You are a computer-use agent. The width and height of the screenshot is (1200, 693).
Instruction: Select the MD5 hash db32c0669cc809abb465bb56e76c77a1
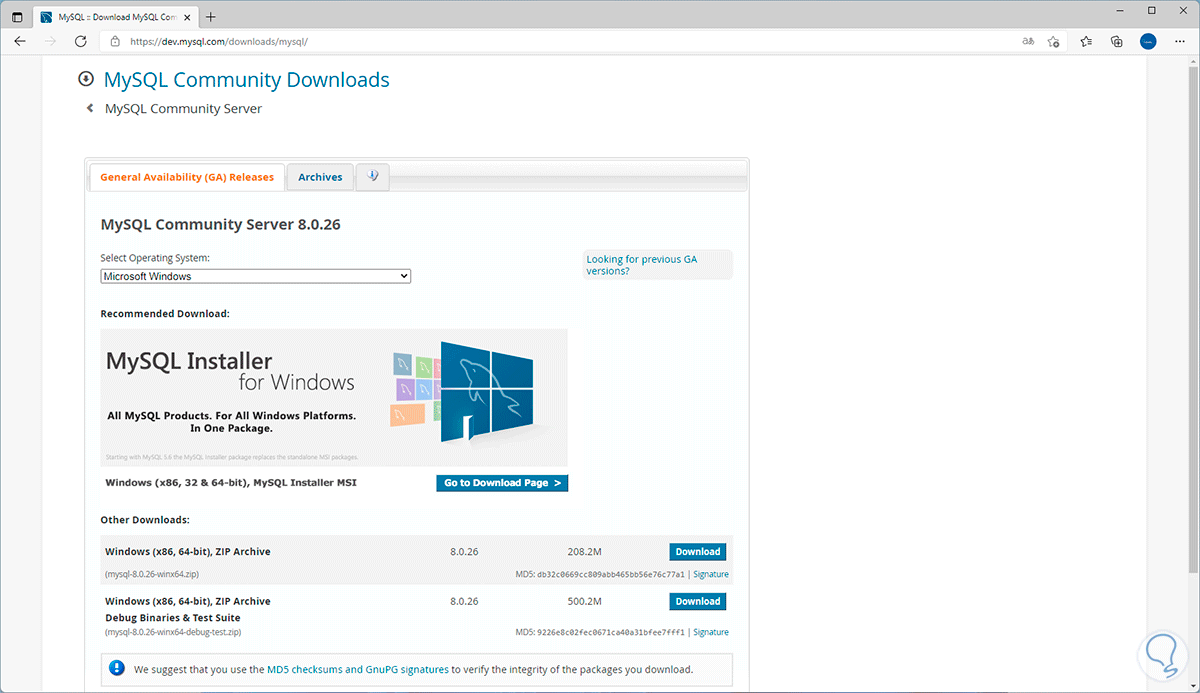click(611, 575)
